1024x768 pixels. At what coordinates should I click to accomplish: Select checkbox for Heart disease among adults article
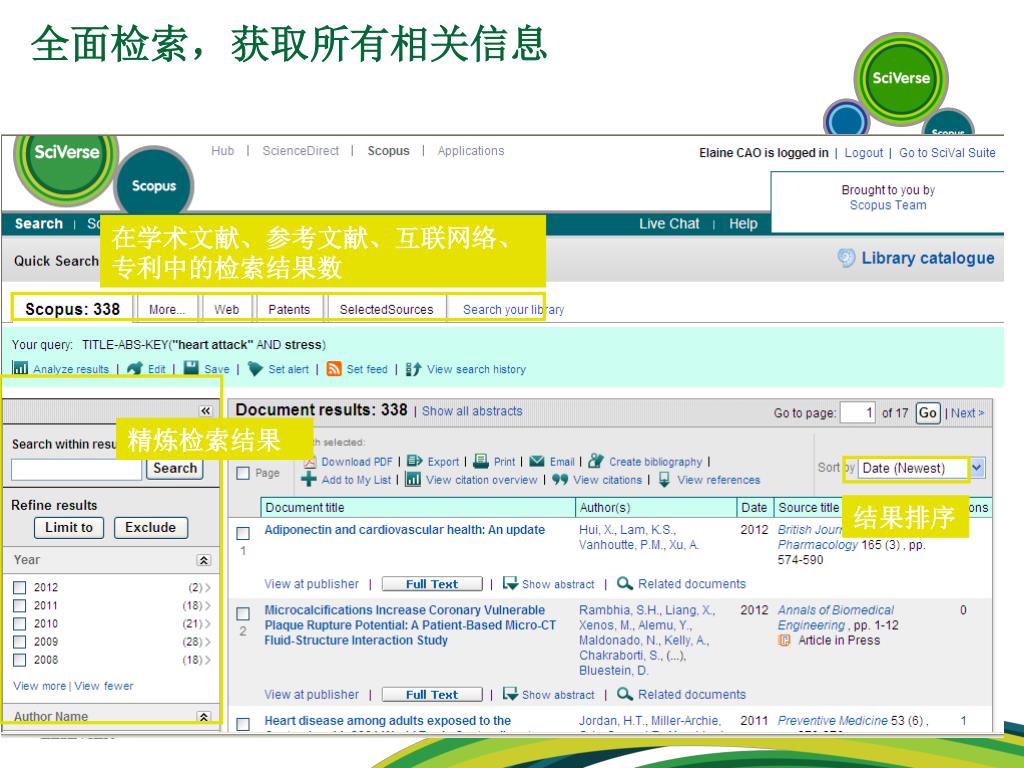(x=243, y=724)
